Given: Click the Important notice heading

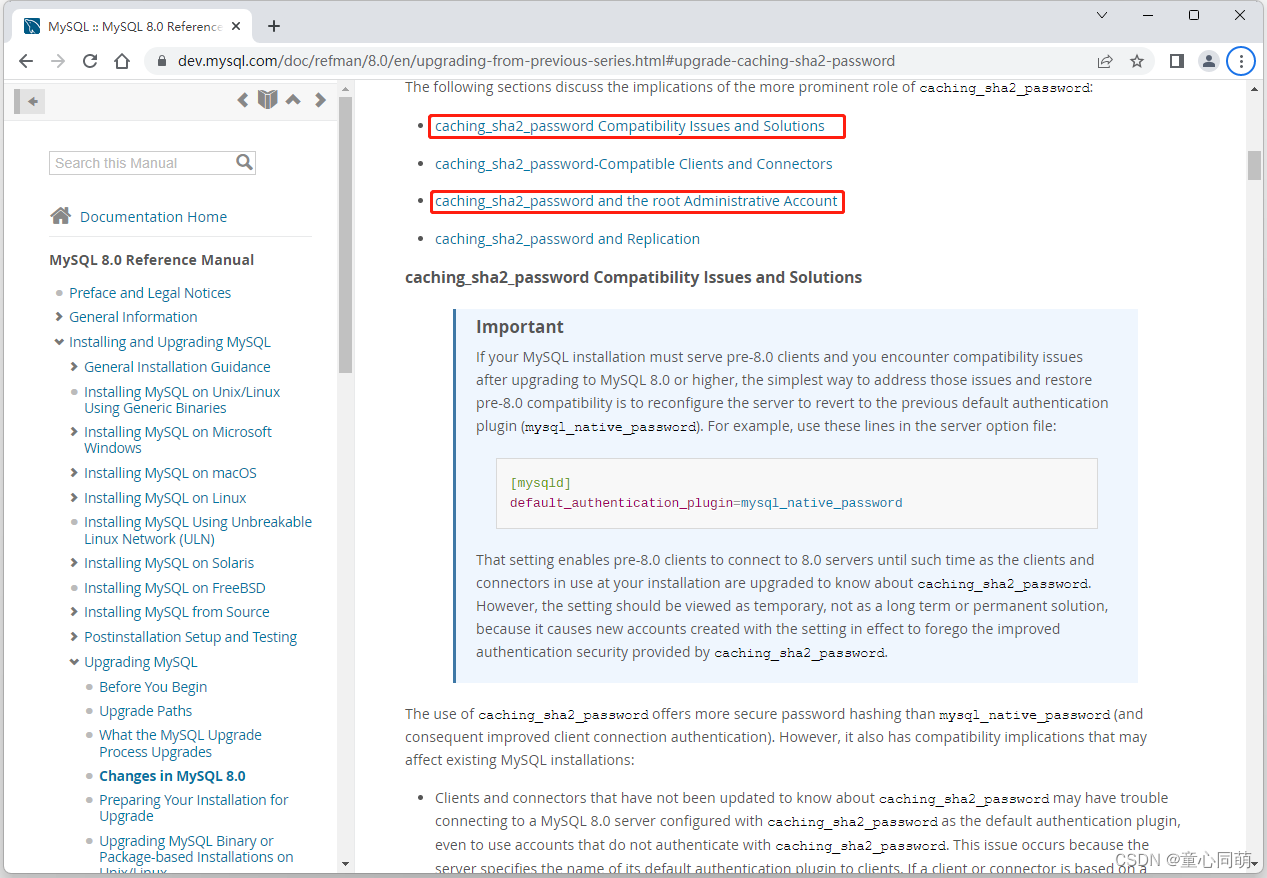Looking at the screenshot, I should pos(520,327).
